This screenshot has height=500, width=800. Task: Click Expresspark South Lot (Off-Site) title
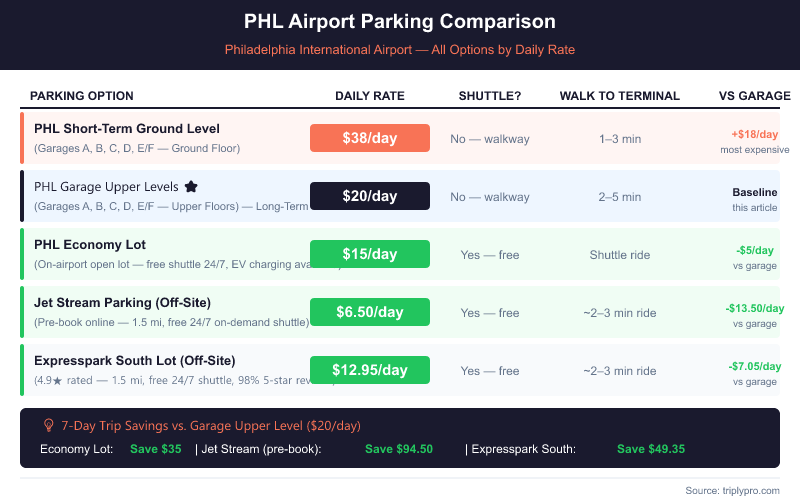coord(135,360)
